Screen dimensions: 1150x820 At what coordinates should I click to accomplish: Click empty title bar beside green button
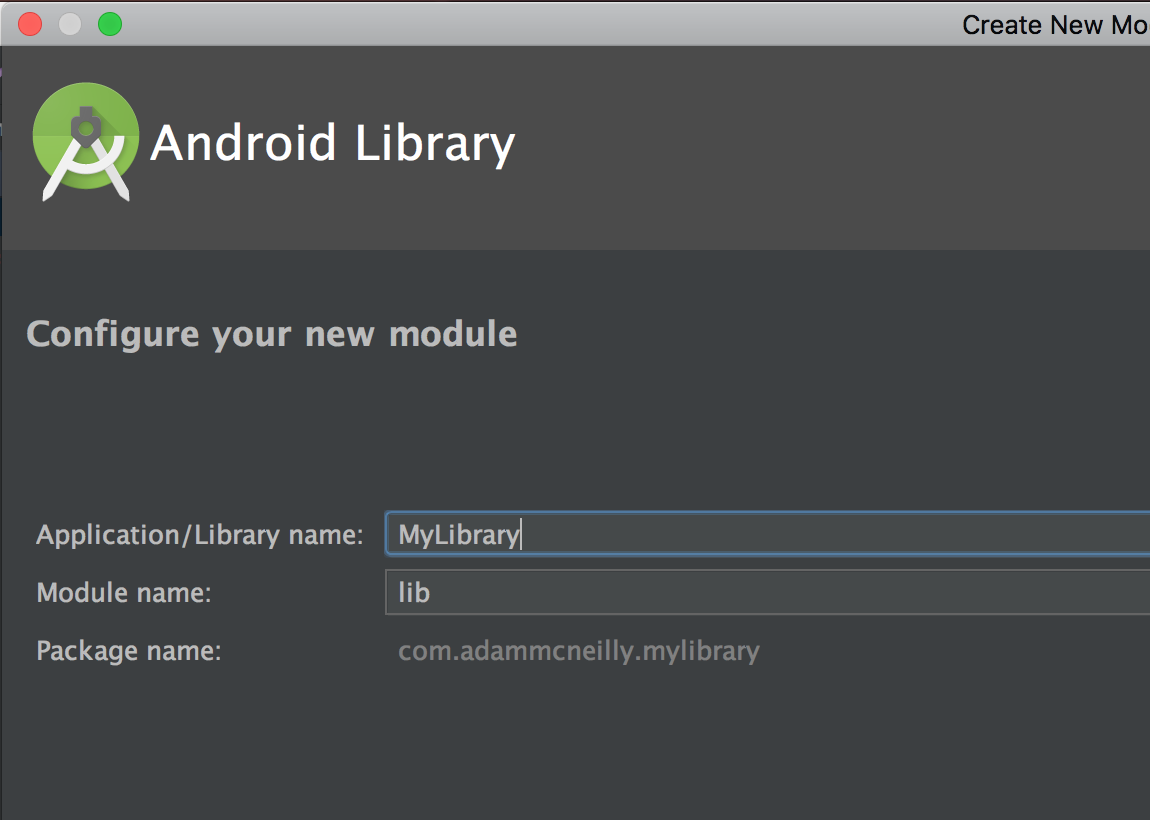point(500,24)
